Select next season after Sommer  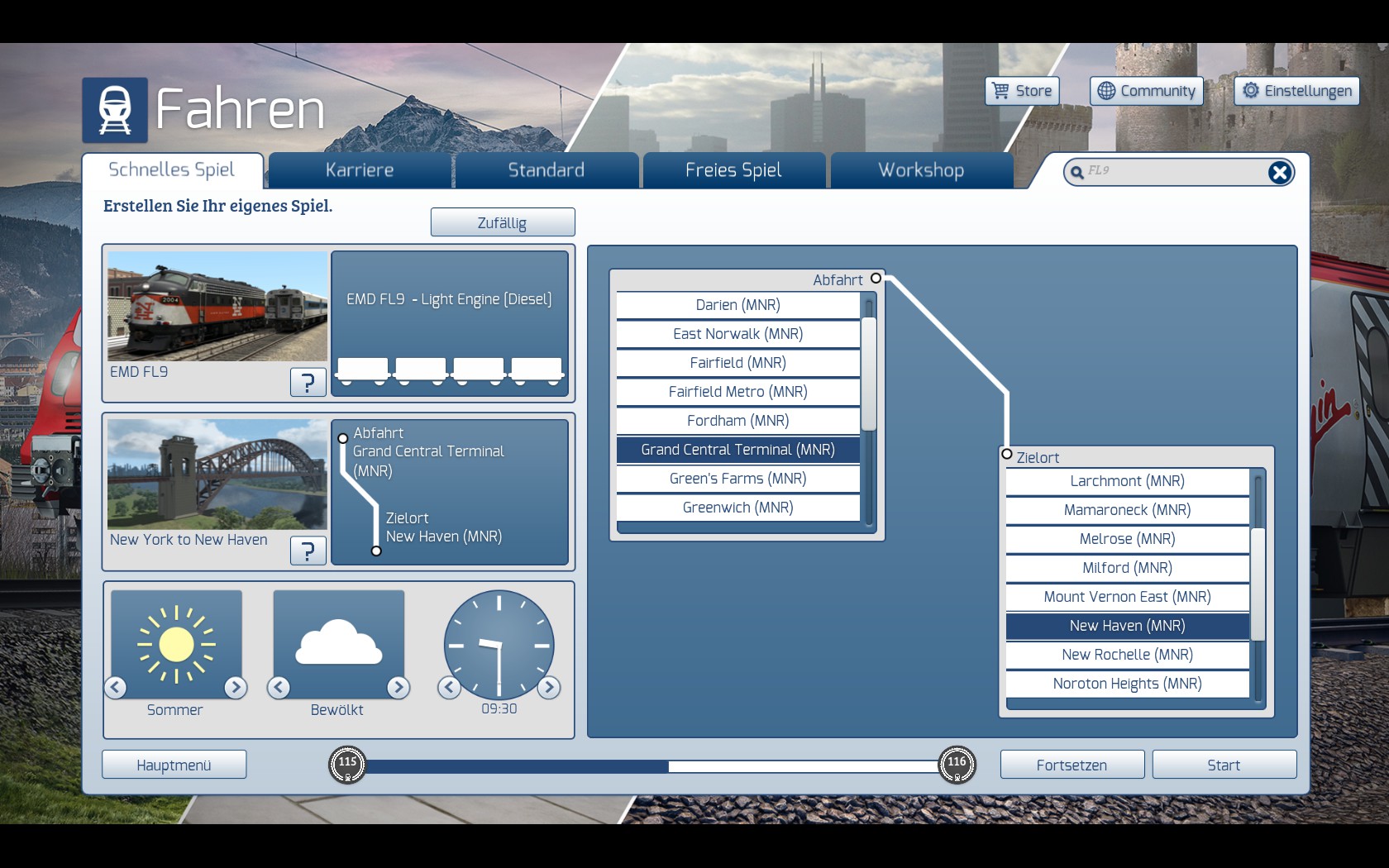236,687
